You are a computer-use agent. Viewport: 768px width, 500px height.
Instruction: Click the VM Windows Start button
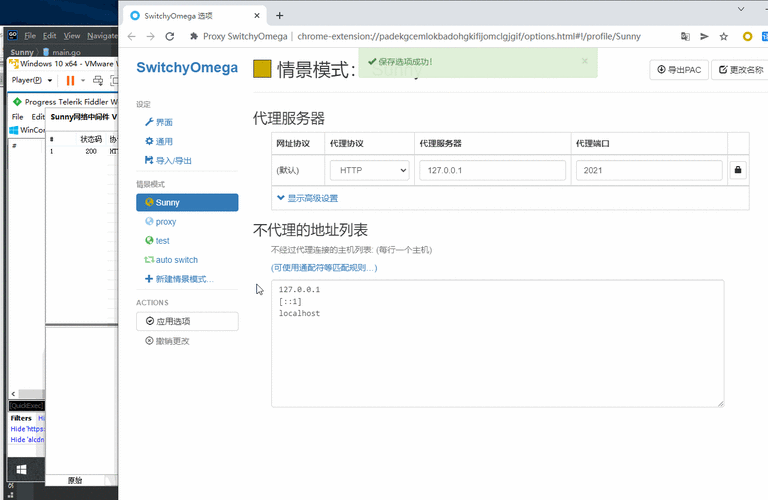[21, 470]
